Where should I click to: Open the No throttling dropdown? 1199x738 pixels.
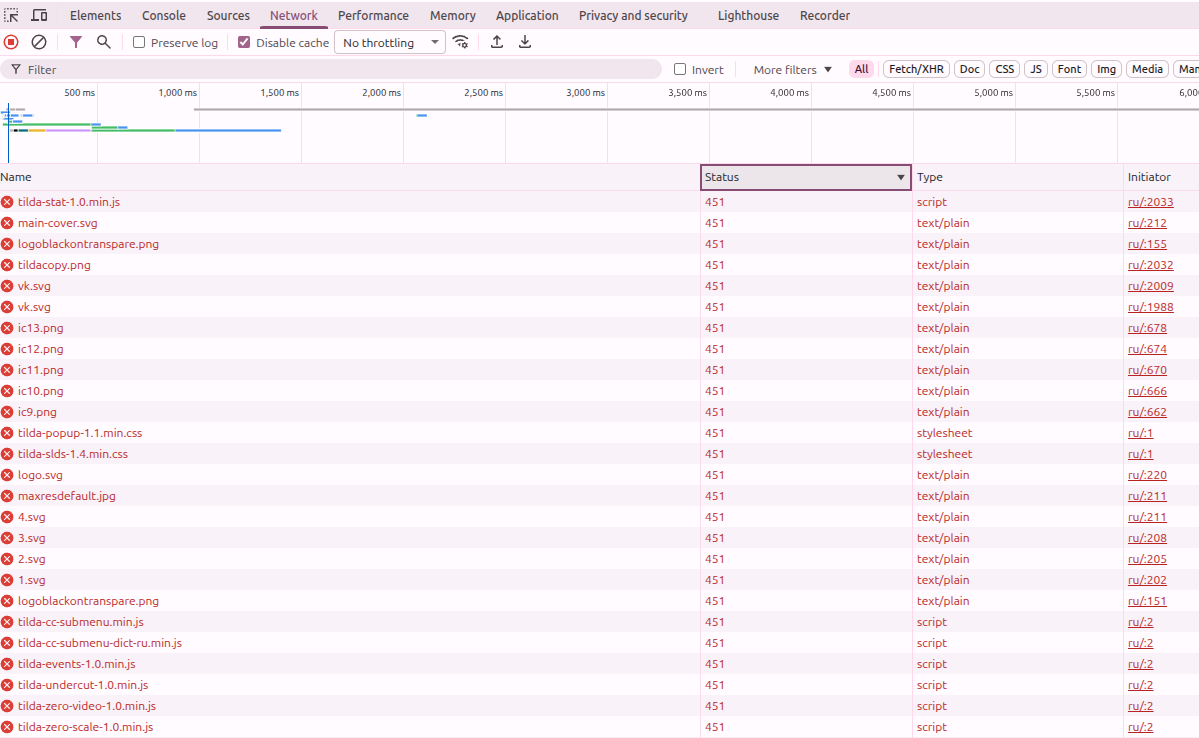390,43
